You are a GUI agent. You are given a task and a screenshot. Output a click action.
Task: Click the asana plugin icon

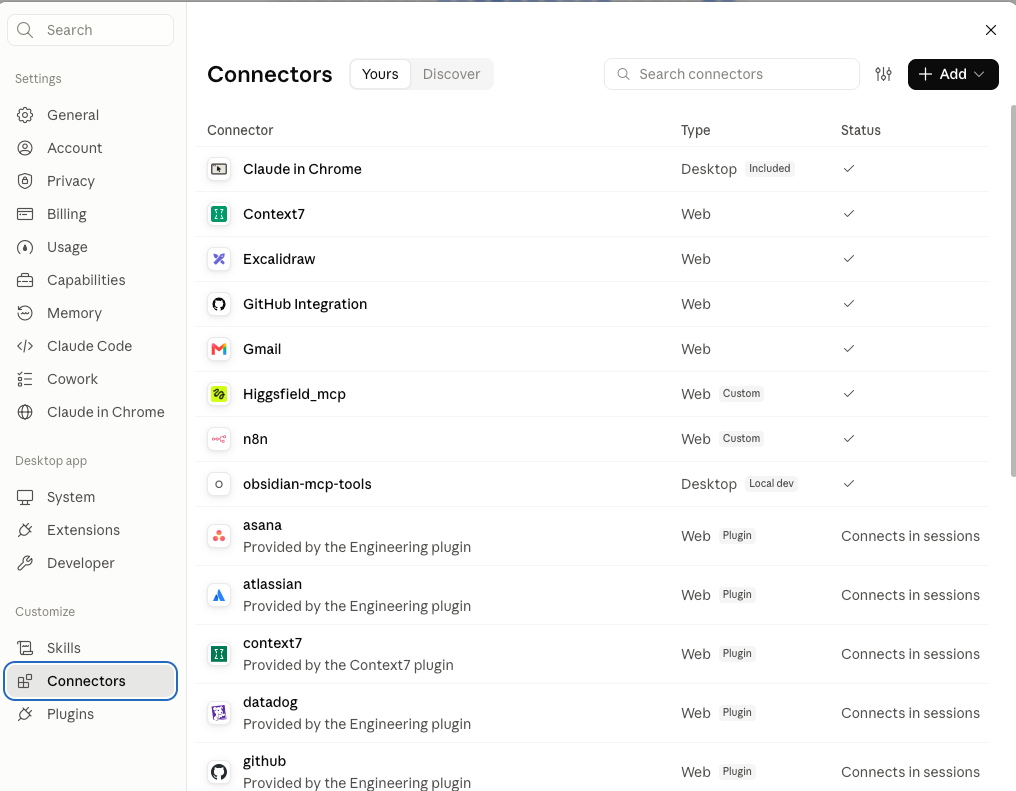point(219,536)
